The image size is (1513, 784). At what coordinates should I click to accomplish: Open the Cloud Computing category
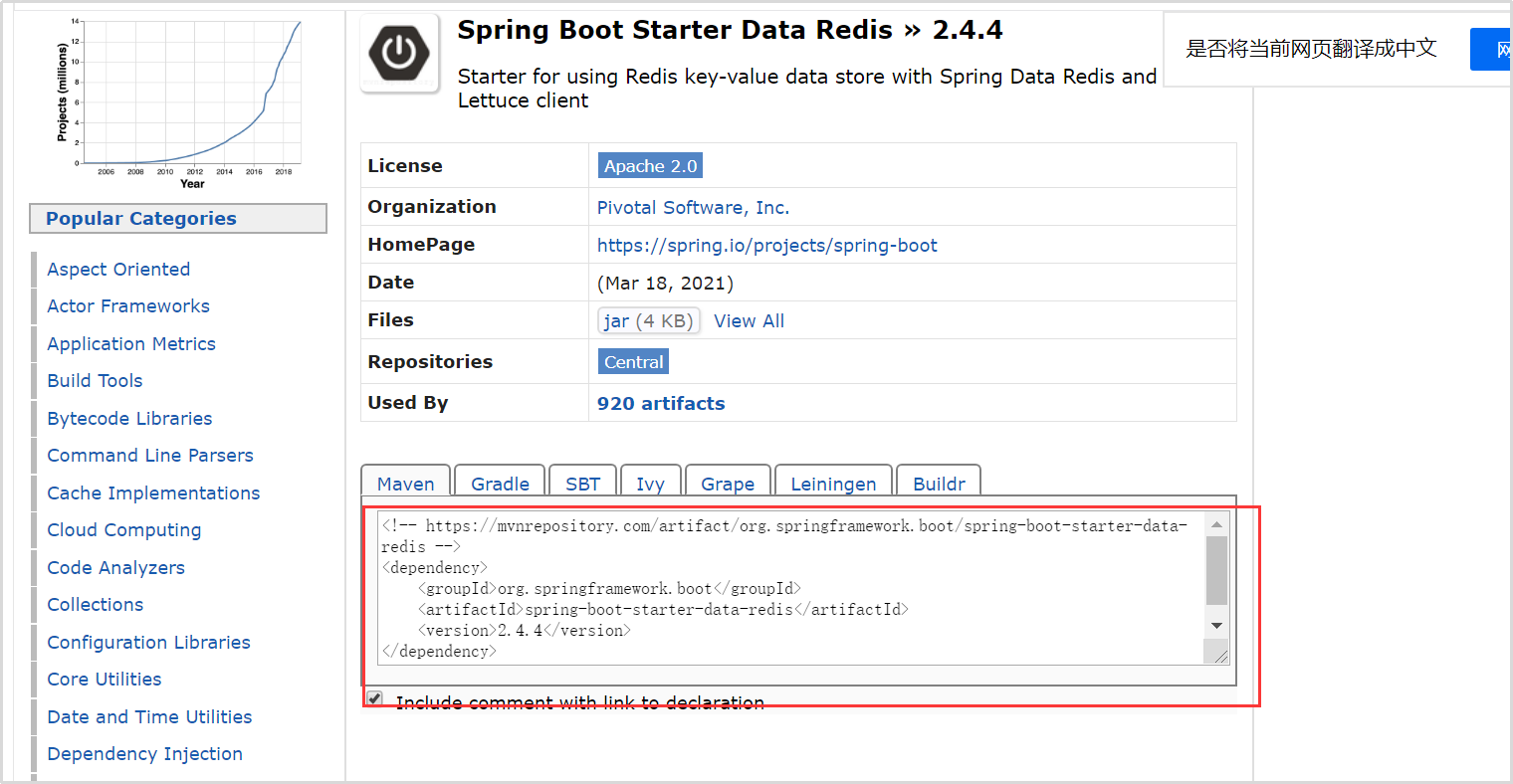(x=124, y=529)
